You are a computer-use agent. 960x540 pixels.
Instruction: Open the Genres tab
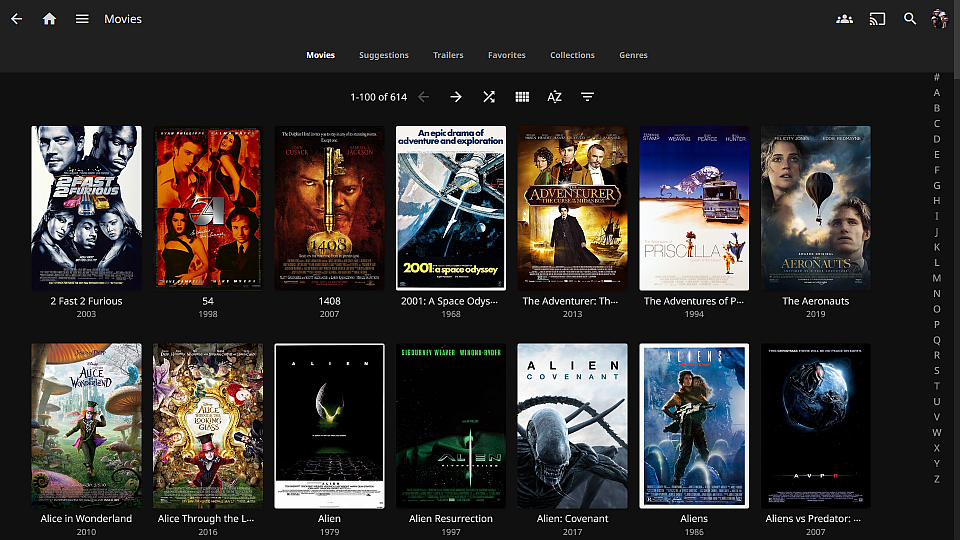[x=633, y=55]
